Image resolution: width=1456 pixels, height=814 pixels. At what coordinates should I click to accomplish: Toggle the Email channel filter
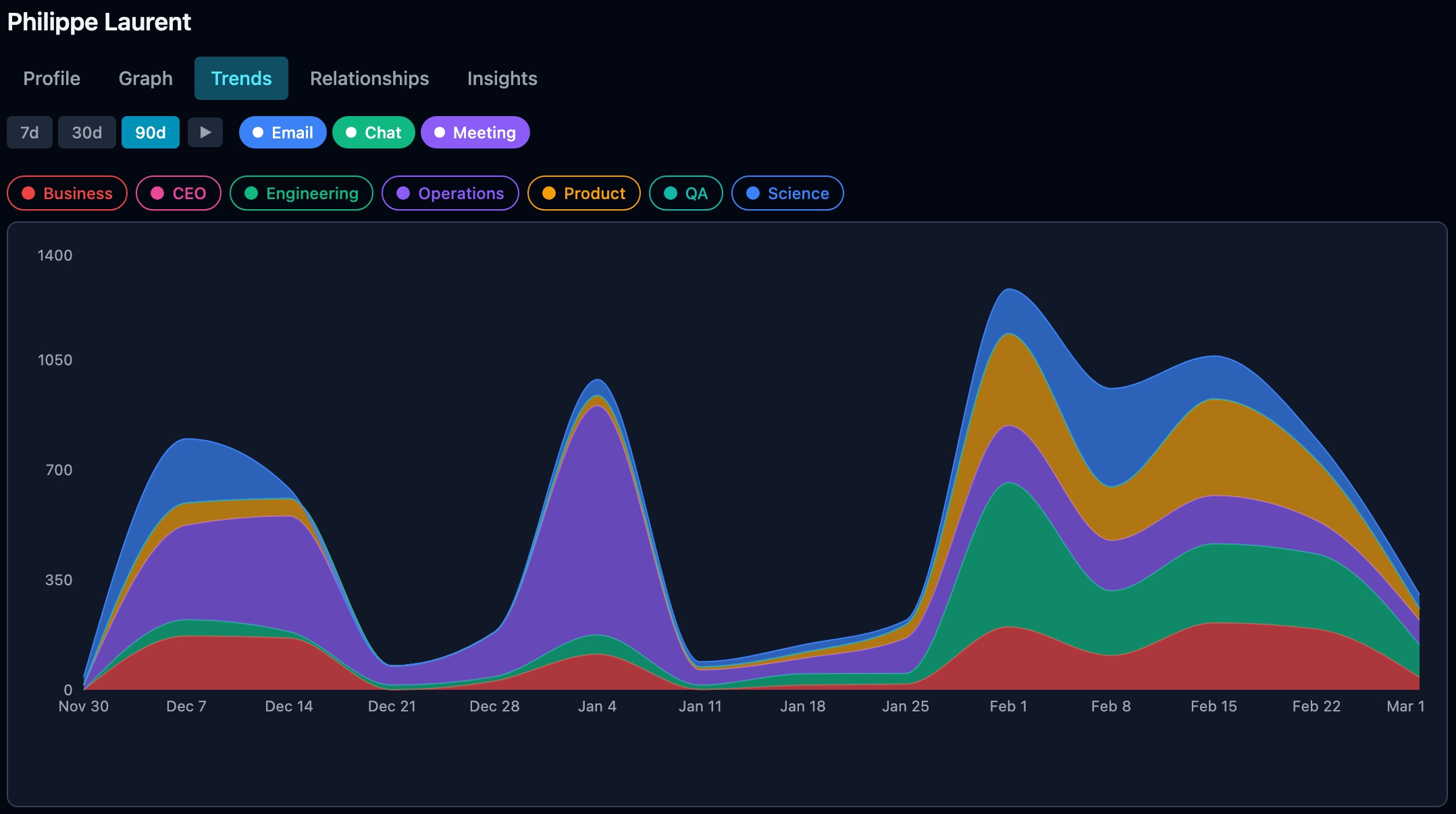[x=282, y=132]
